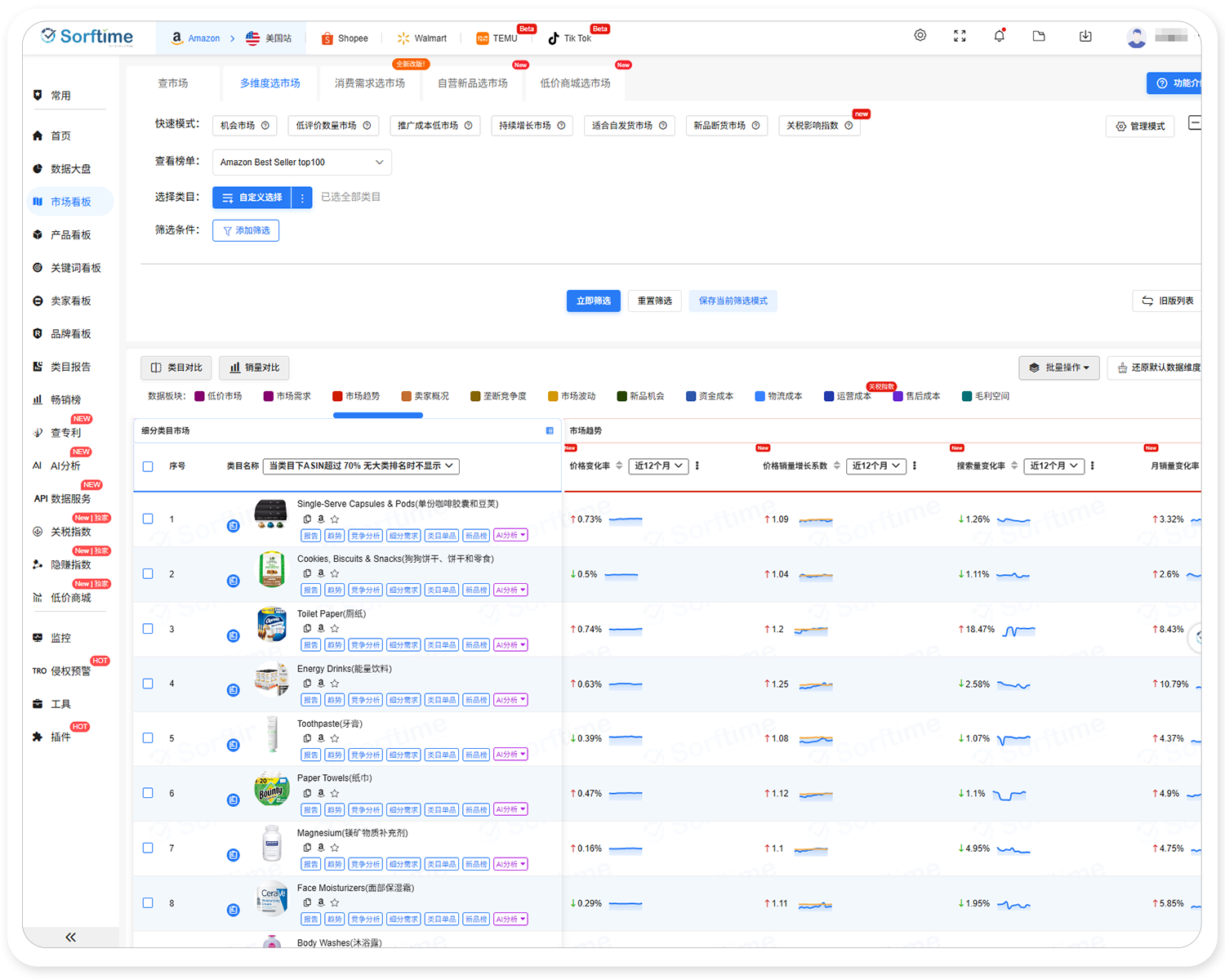Toggle fullscreen mode icon
This screenshot has width=1225, height=980.
(960, 36)
